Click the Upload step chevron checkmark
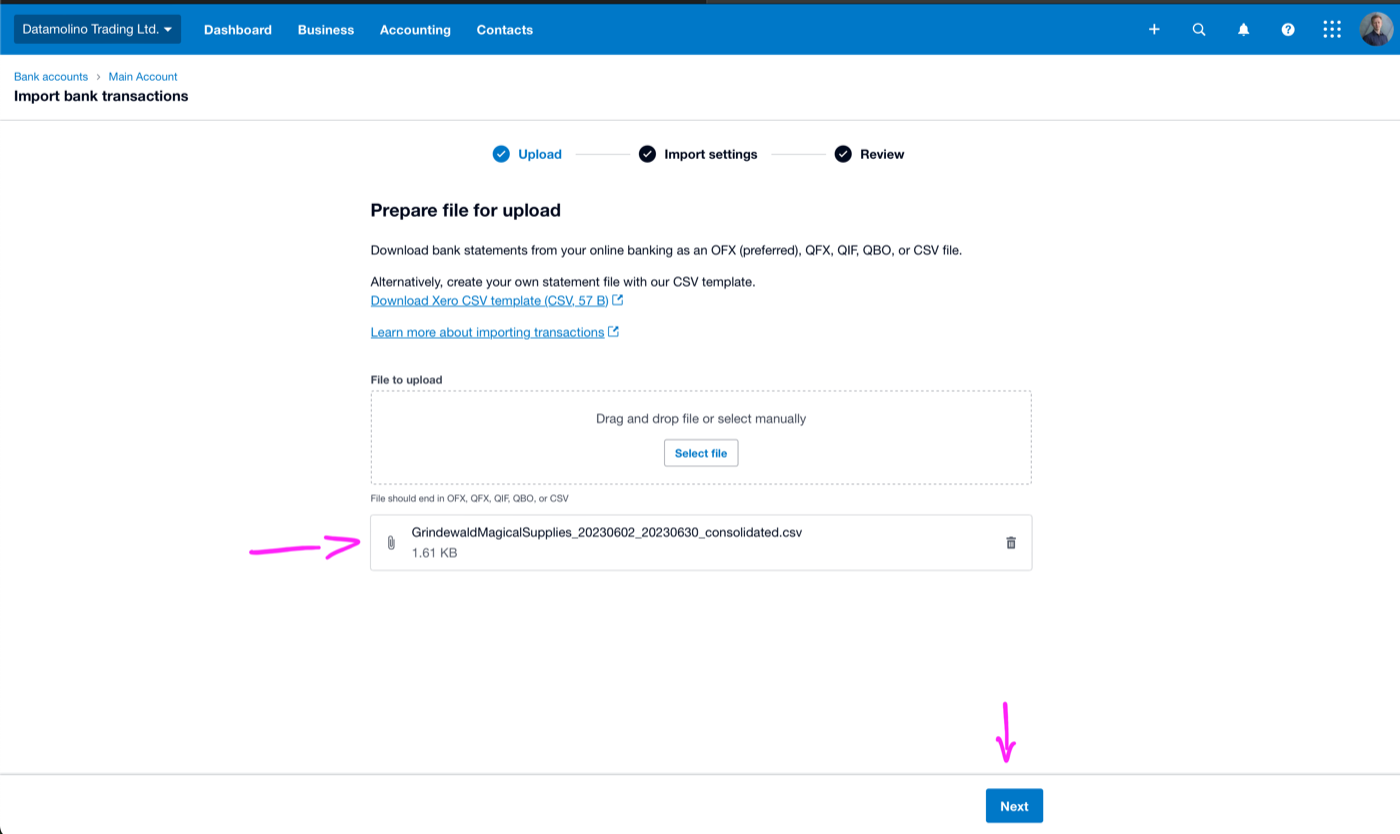This screenshot has height=834, width=1400. [501, 153]
